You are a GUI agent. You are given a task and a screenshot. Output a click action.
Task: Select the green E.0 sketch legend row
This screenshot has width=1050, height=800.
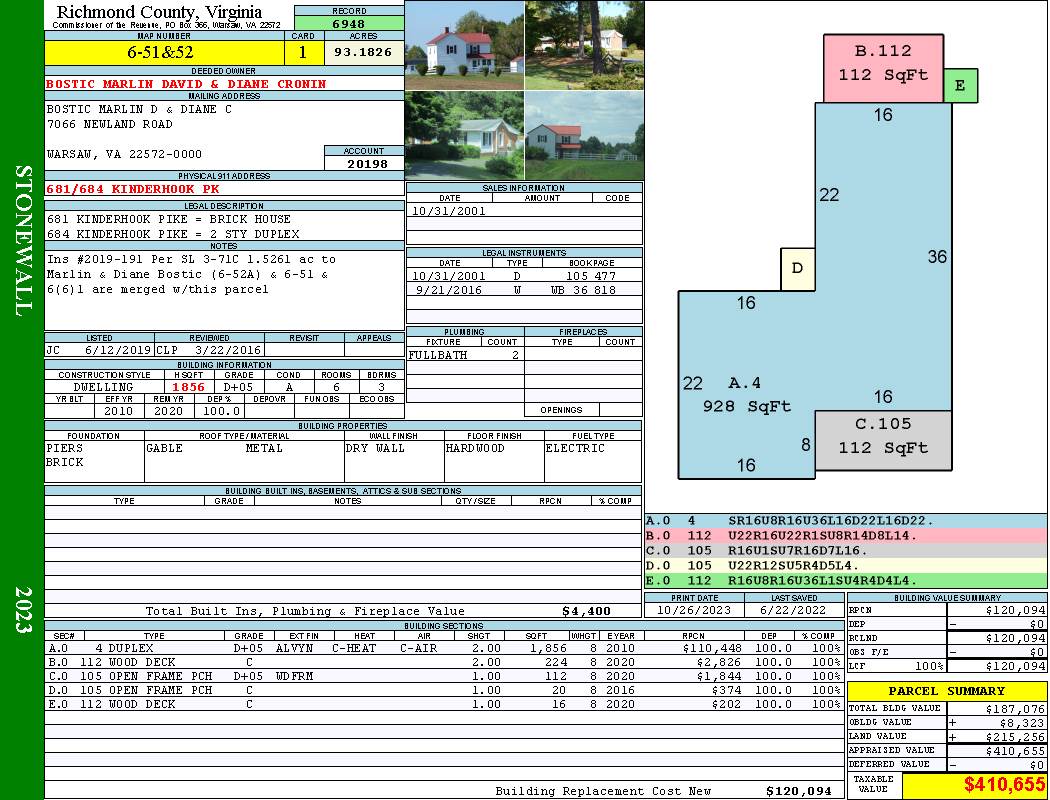click(845, 580)
